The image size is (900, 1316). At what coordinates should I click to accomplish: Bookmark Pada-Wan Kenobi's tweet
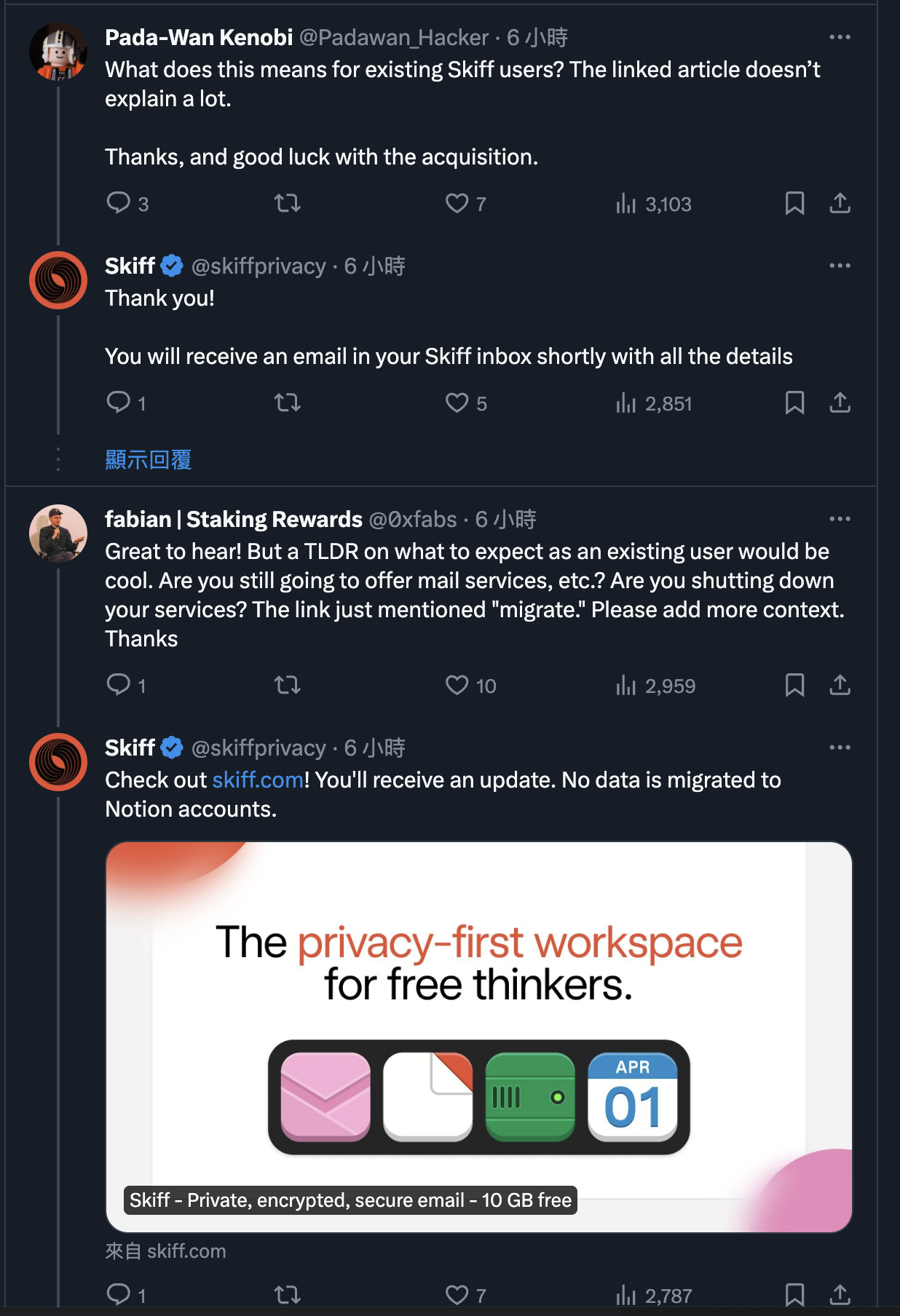pos(794,203)
